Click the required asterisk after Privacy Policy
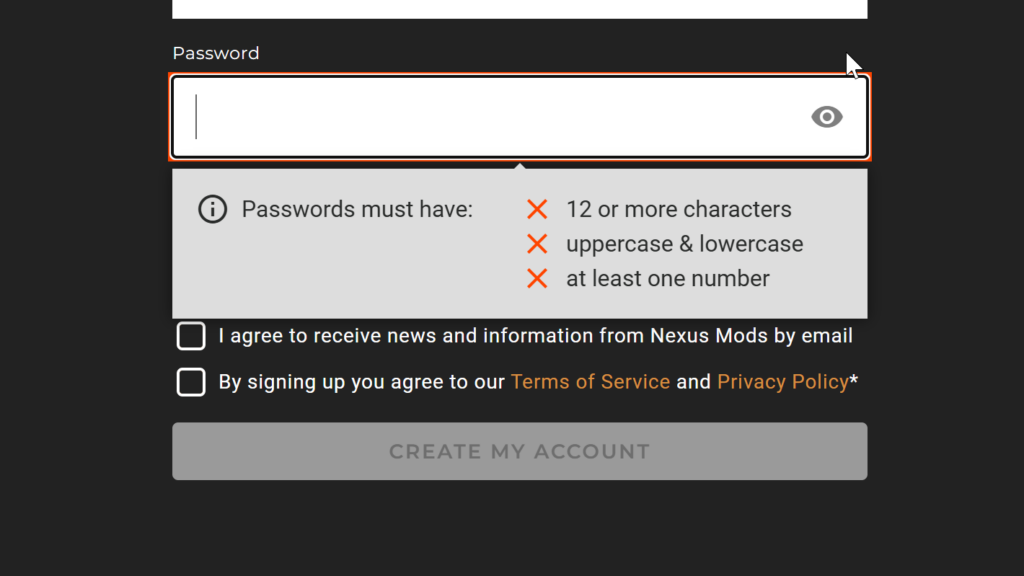1024x576 pixels. [854, 380]
